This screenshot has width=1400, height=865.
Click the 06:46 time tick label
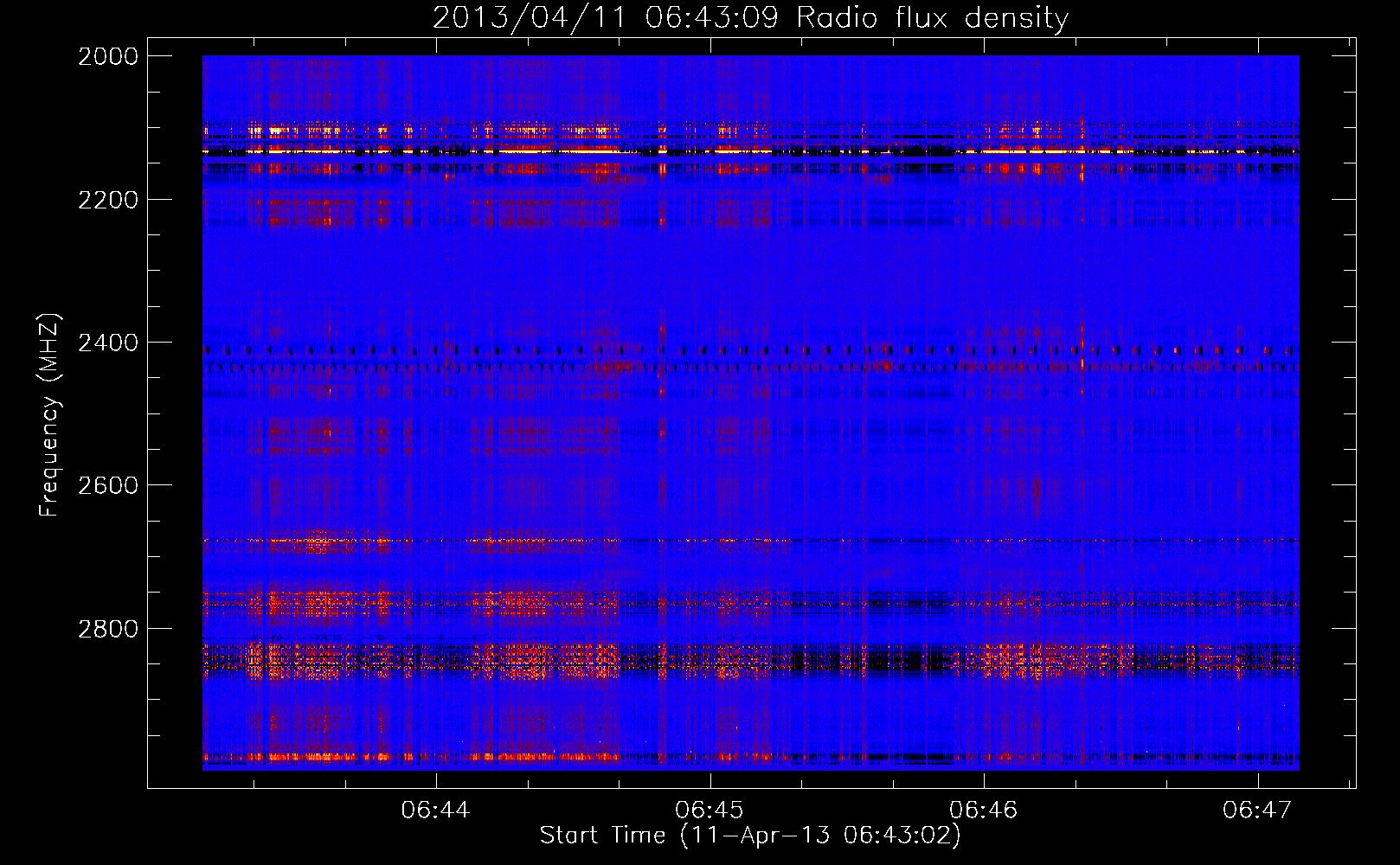(x=984, y=811)
